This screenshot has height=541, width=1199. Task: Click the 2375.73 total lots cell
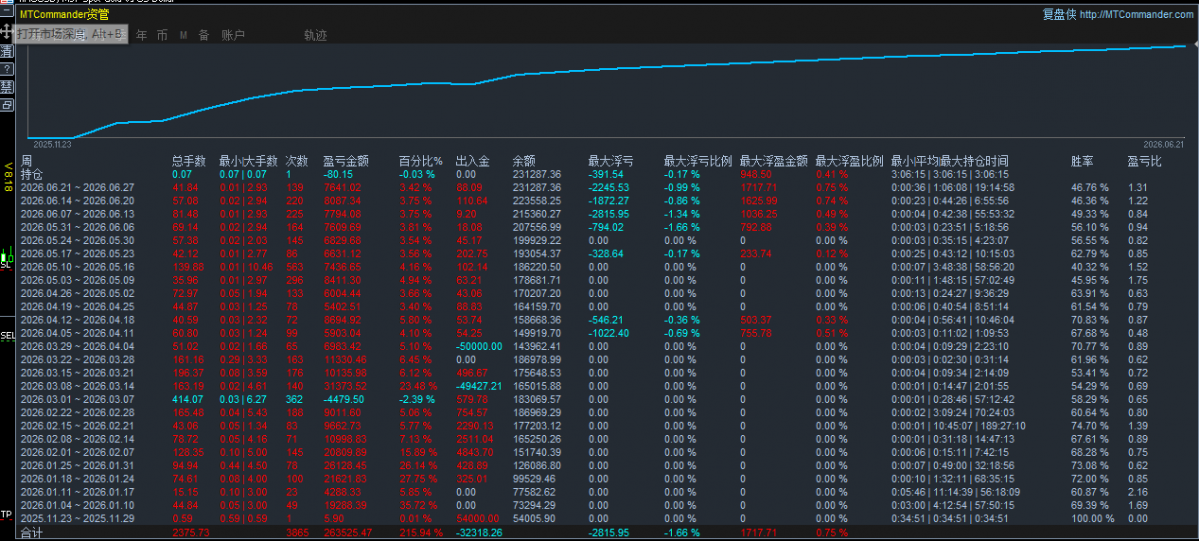coord(191,532)
